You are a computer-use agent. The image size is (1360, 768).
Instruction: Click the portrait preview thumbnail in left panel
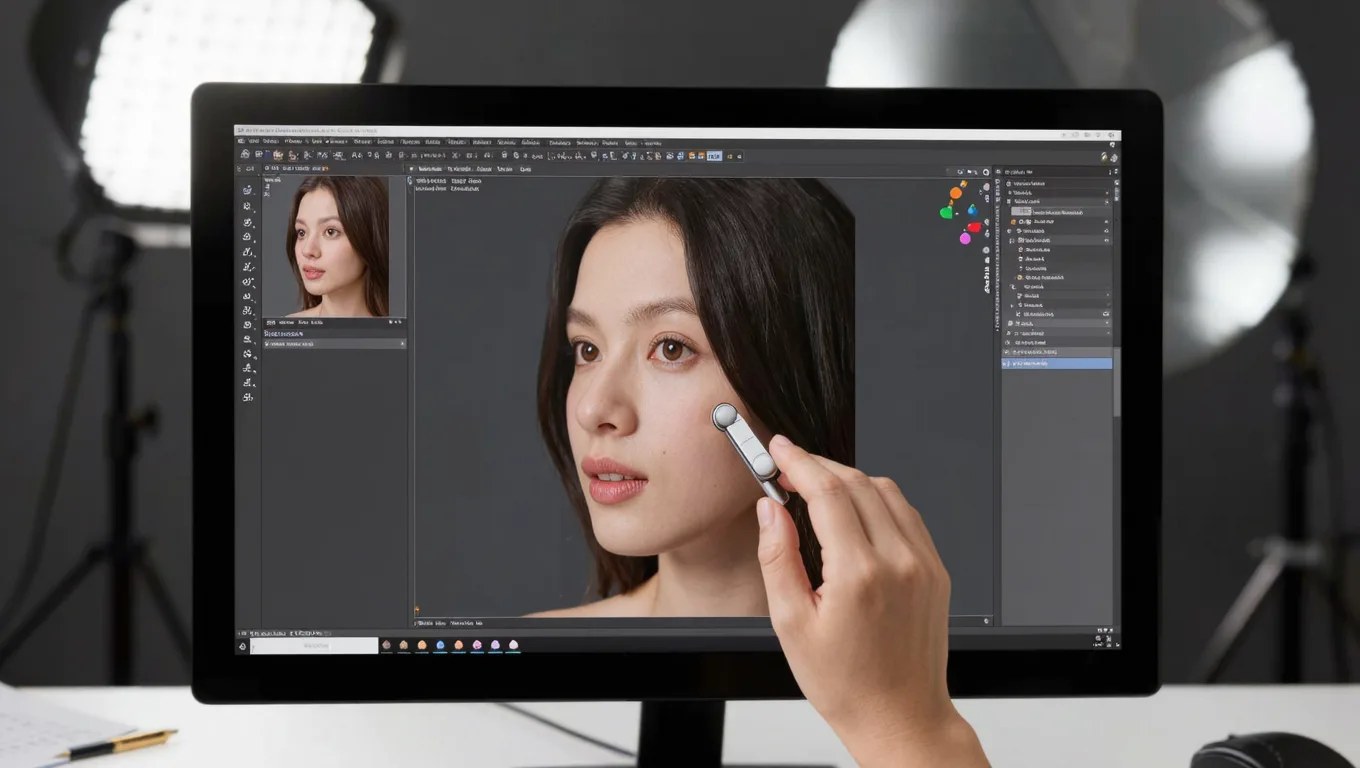[337, 246]
